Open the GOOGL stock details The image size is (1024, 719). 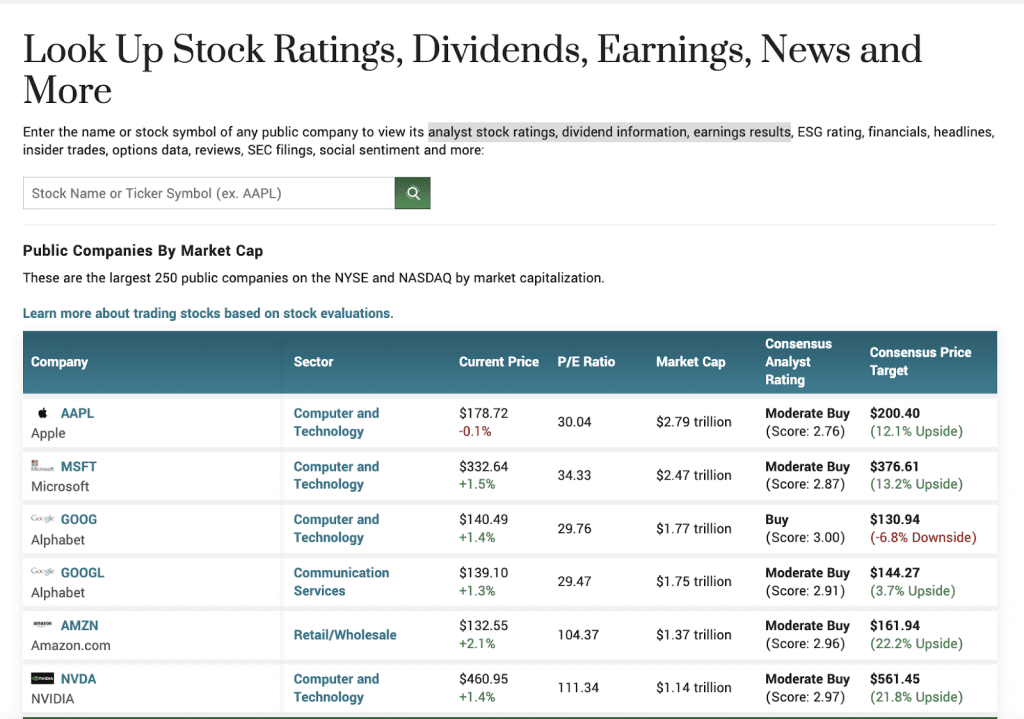[80, 572]
